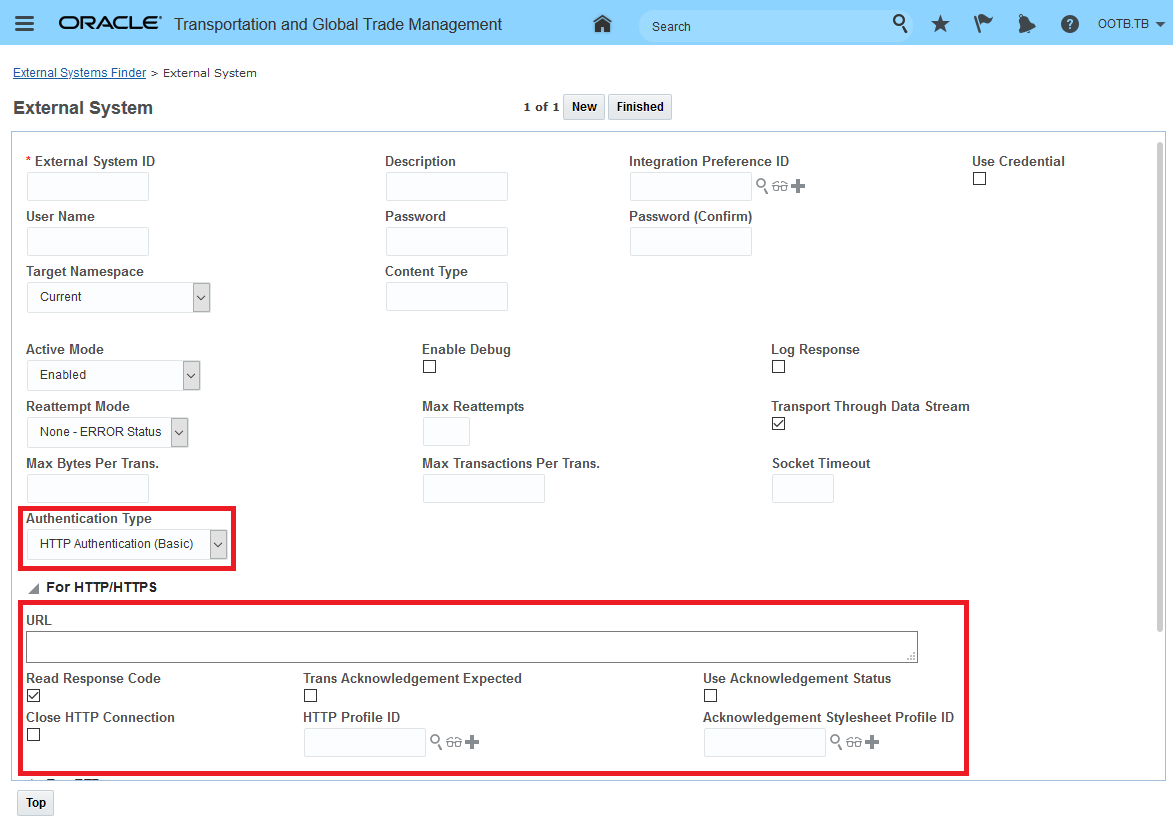Focus the Max Reattempts field
Image resolution: width=1173 pixels, height=820 pixels.
446,432
